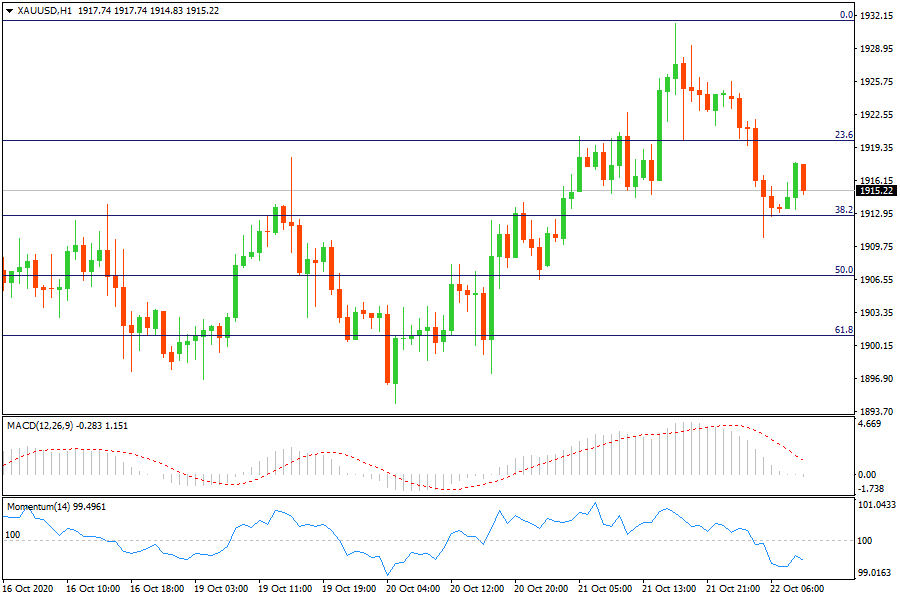The width and height of the screenshot is (900, 600).
Task: Select the 0.0 Fibonacci level label
Action: pos(845,15)
